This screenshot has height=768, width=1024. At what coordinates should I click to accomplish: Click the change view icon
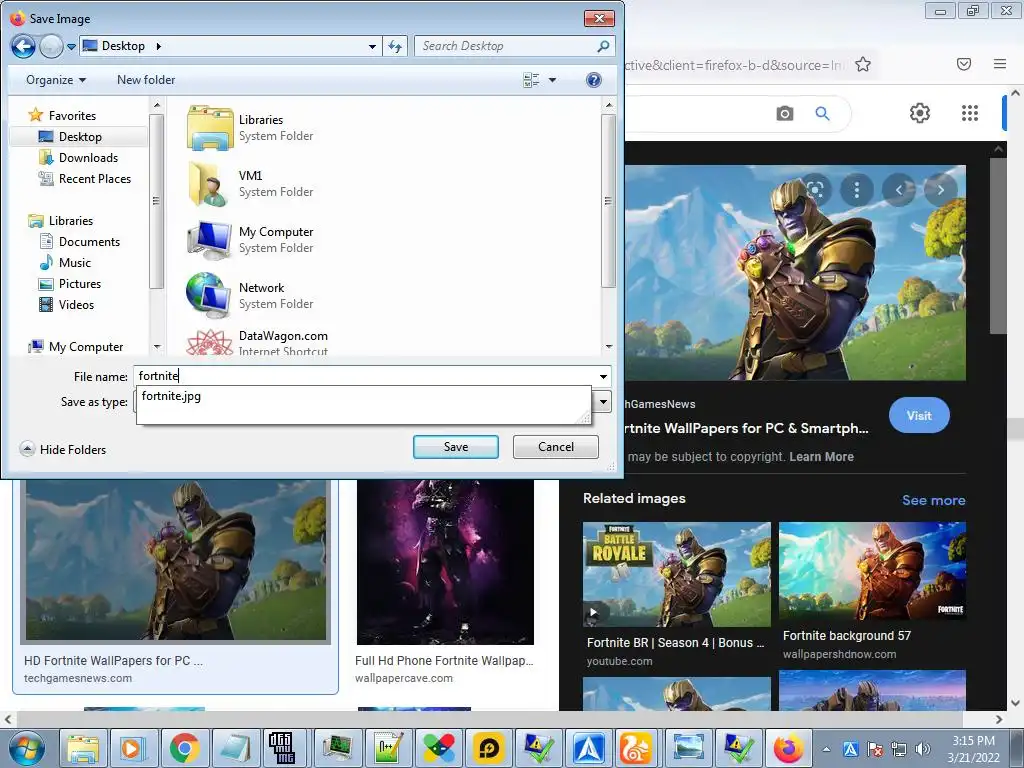[531, 80]
